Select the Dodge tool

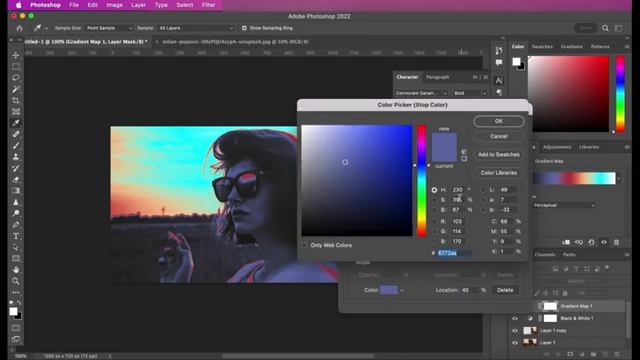[16, 213]
